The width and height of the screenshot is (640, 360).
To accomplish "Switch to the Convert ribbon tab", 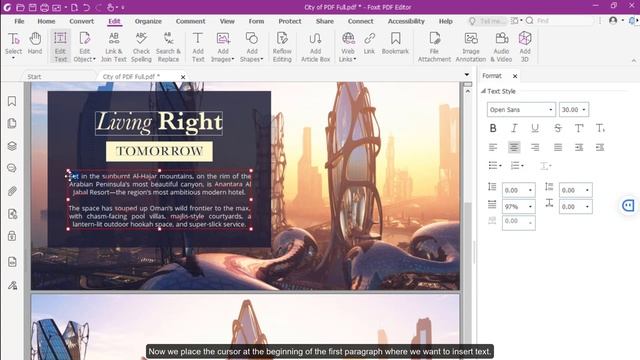I will 82,21.
